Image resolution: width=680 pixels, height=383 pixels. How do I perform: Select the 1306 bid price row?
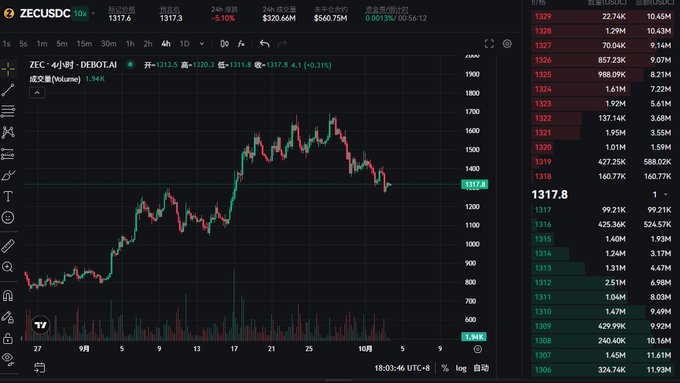[x=603, y=370]
